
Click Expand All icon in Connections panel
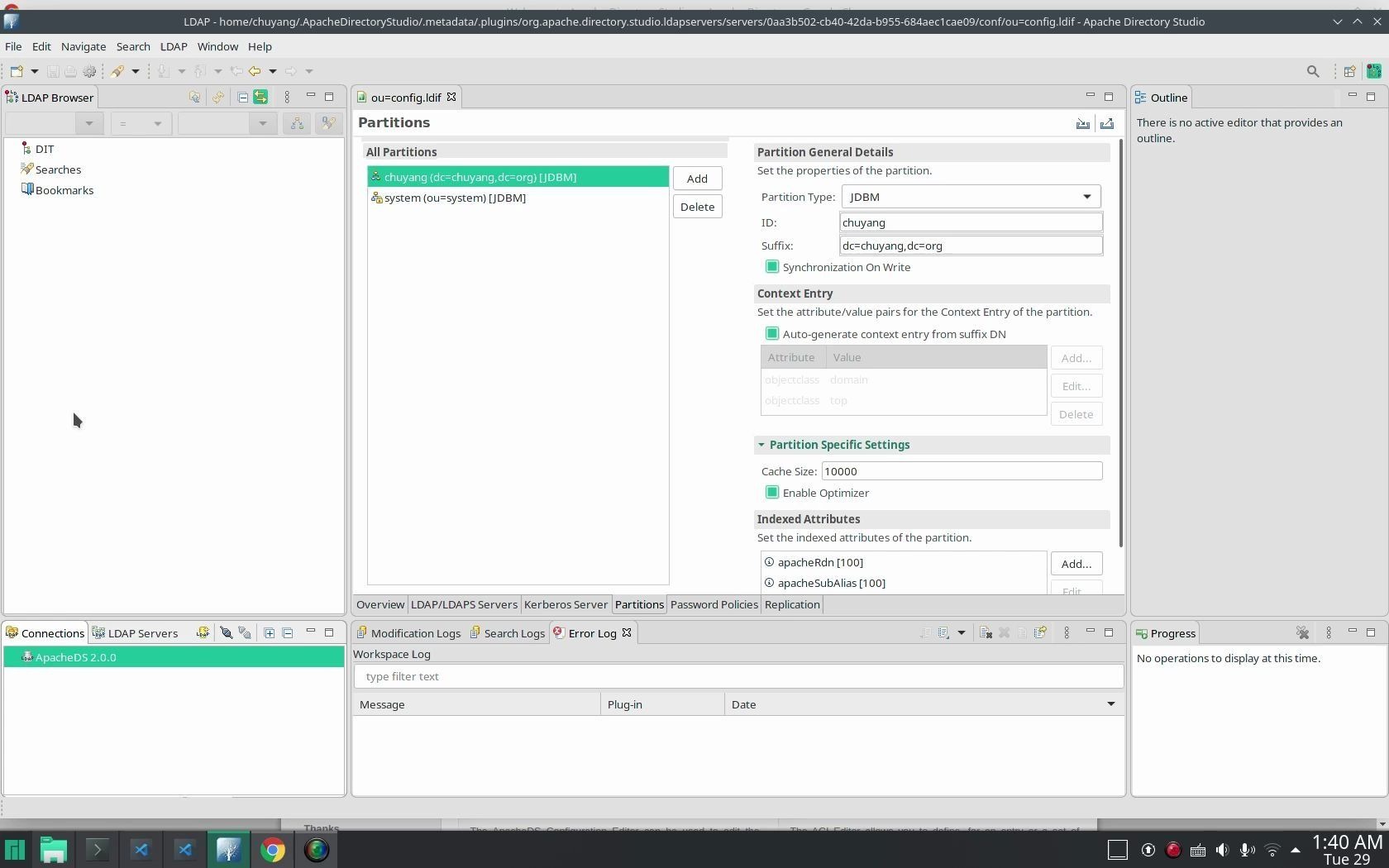[x=270, y=632]
